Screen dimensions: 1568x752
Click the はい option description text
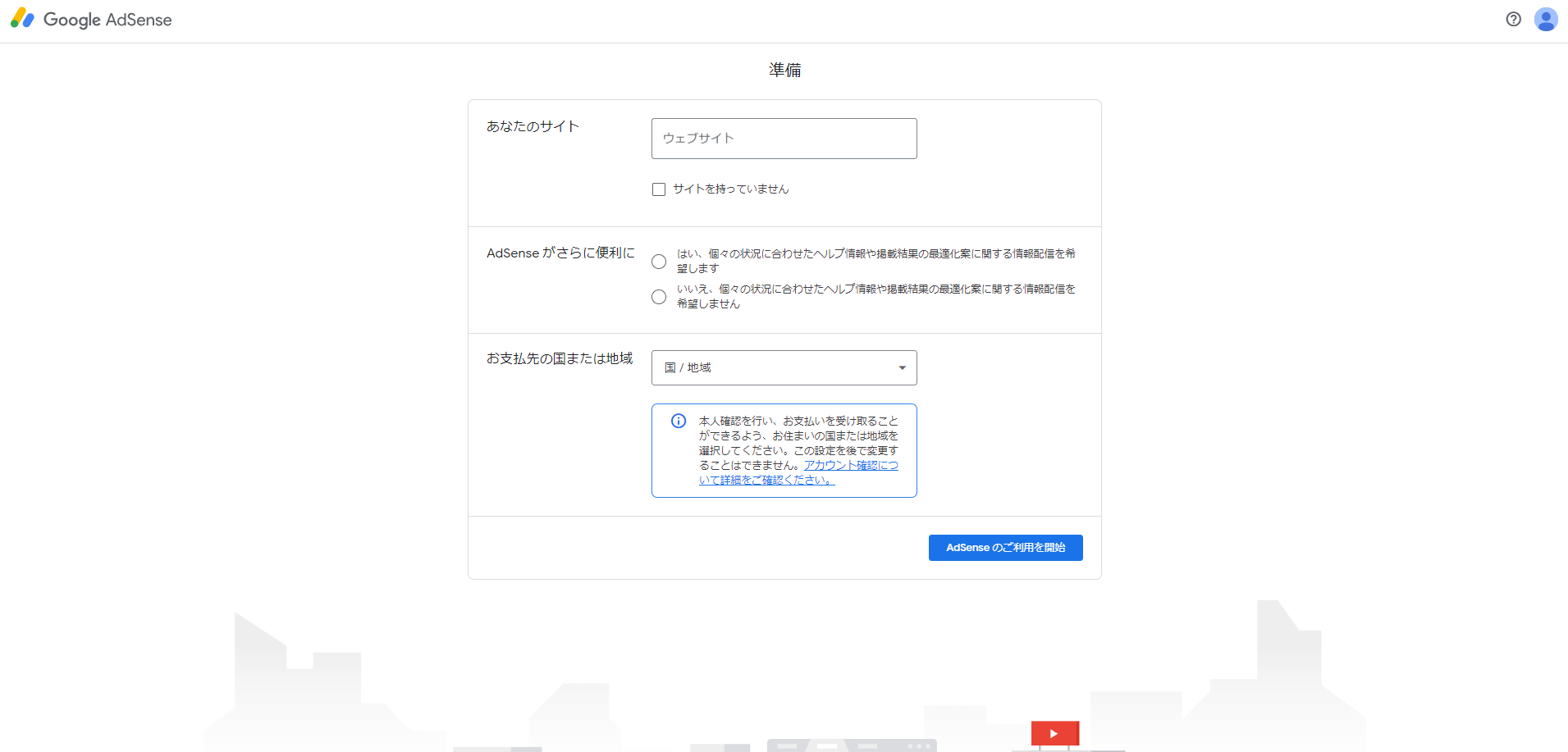pos(875,261)
